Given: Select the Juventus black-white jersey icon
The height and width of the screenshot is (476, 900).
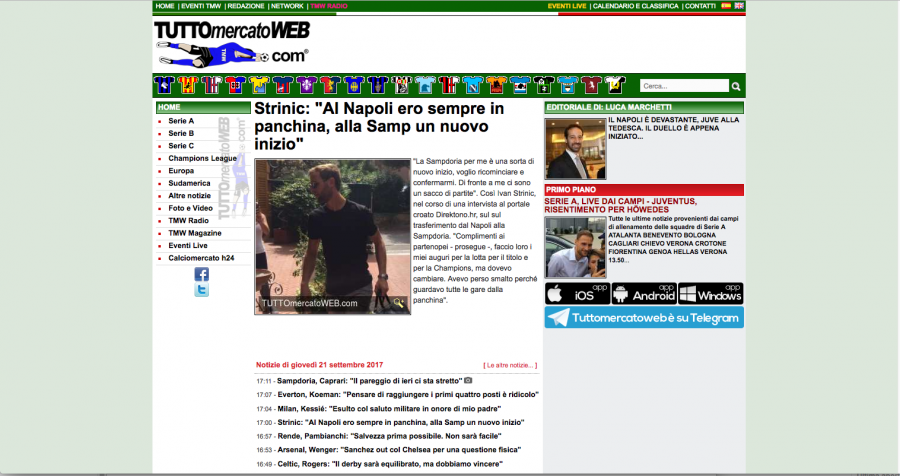Looking at the screenshot, I should [x=402, y=85].
